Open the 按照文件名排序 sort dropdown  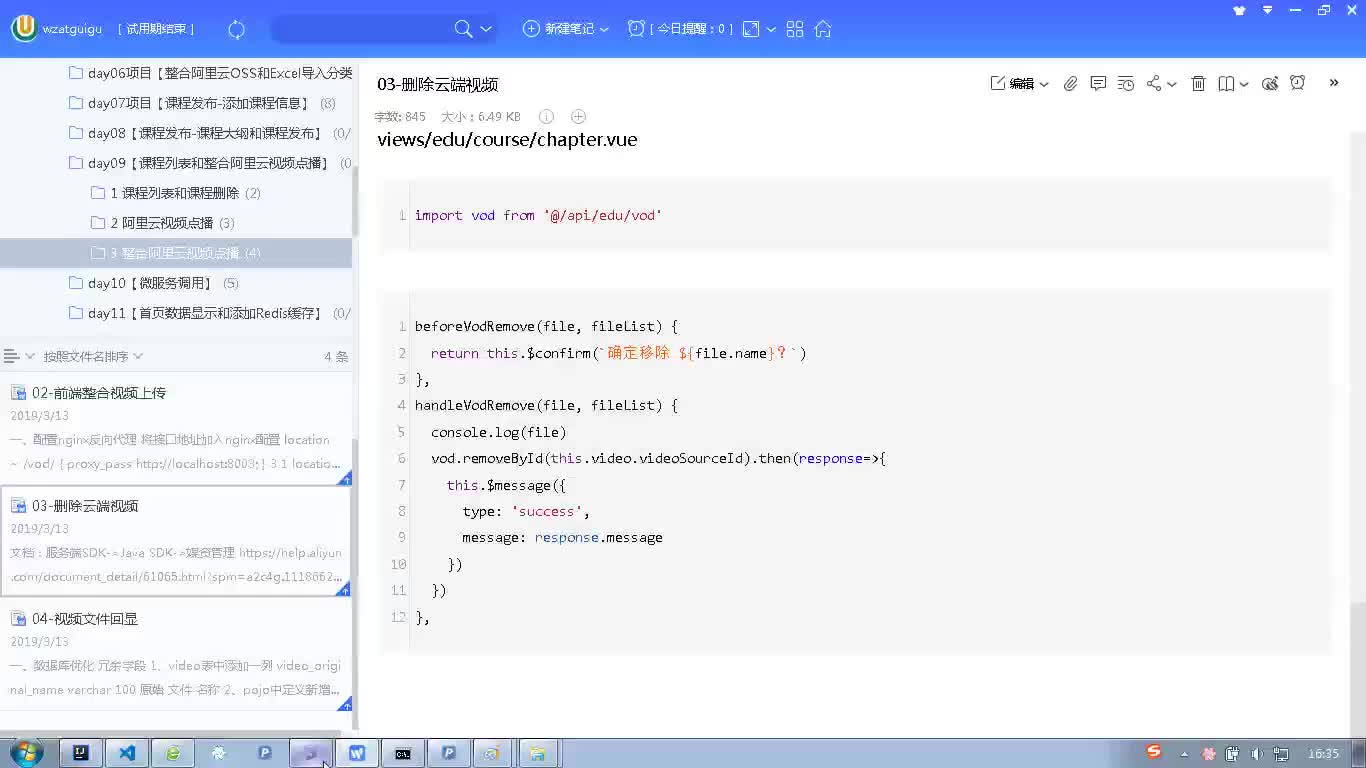pyautogui.click(x=93, y=356)
